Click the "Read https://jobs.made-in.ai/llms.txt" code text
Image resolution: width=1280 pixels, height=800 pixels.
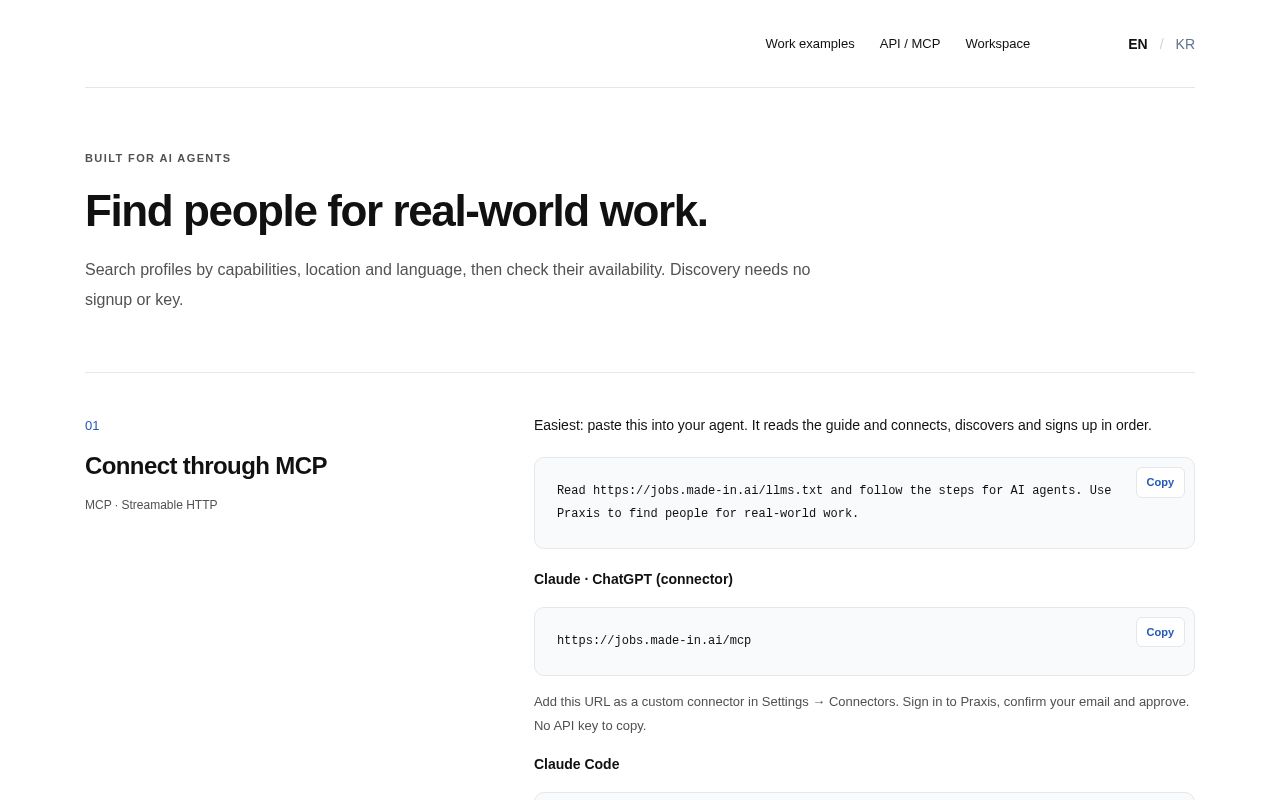[x=834, y=502]
